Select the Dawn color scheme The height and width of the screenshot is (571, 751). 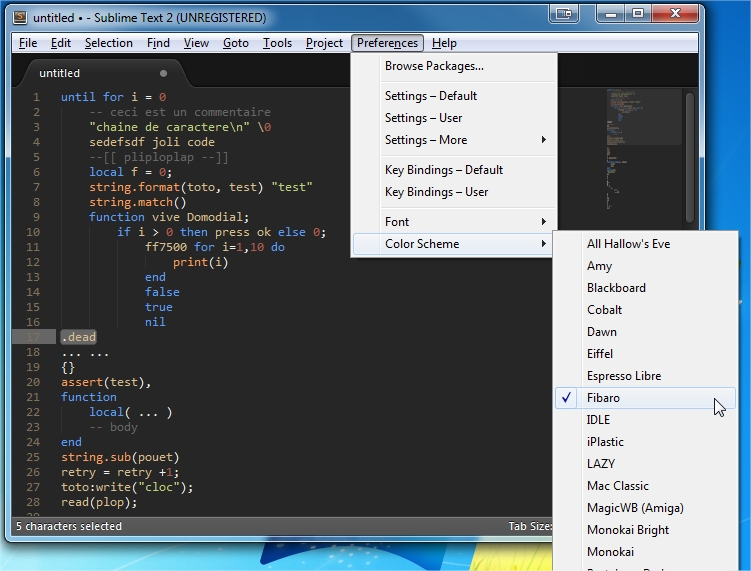[645, 332]
